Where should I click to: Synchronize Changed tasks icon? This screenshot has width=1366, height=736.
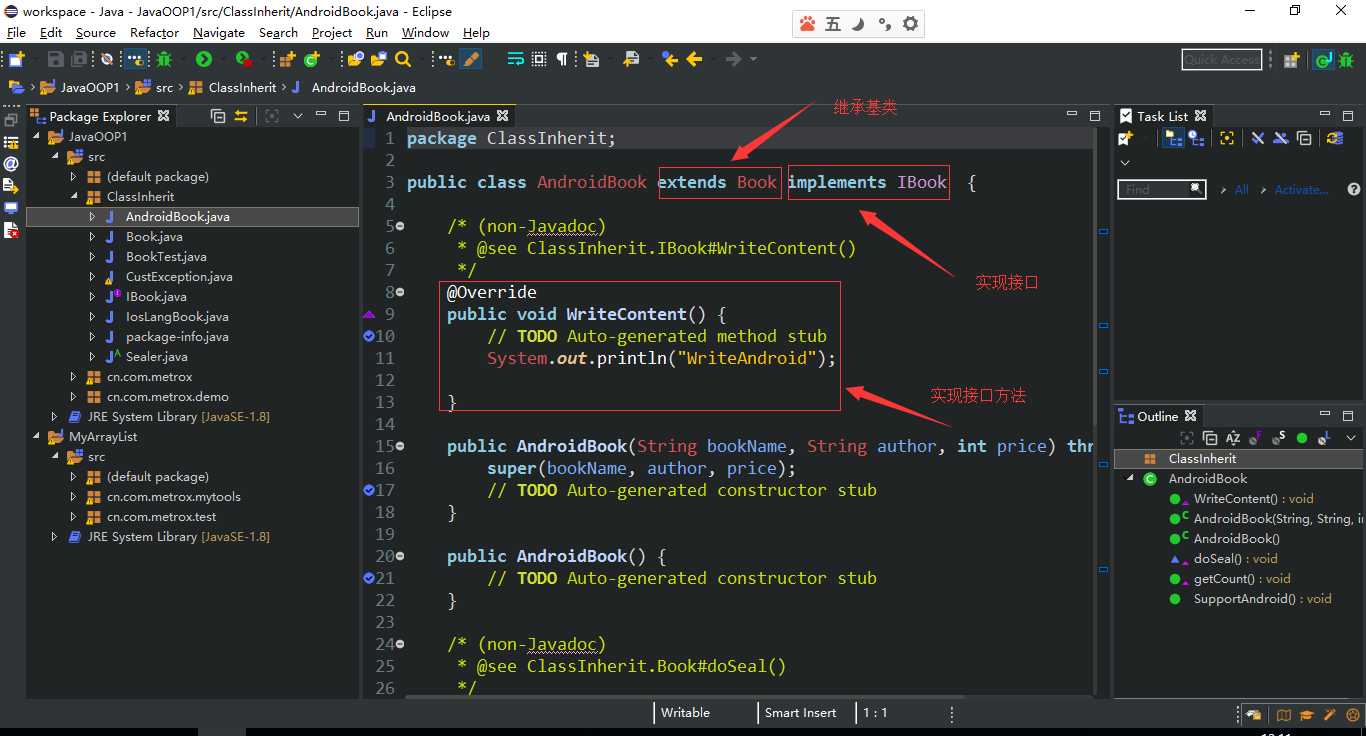pos(1336,138)
